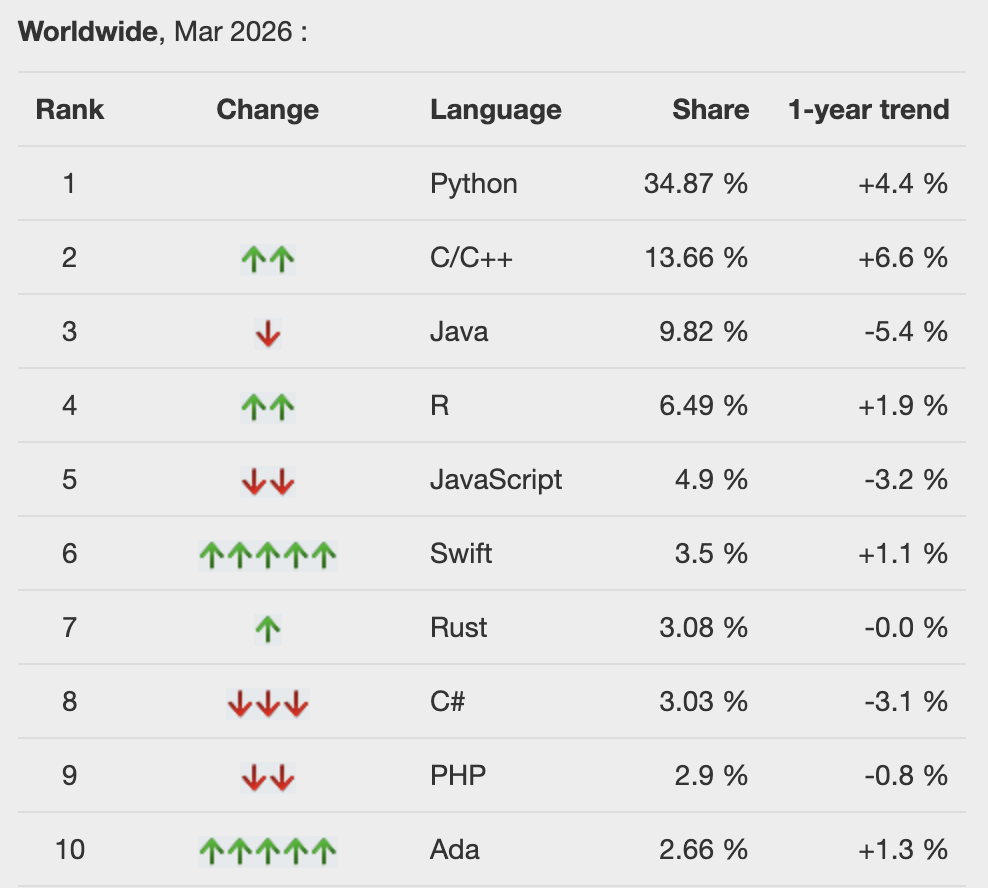Click the -3.2 % trend value
The image size is (988, 888).
coord(906,480)
